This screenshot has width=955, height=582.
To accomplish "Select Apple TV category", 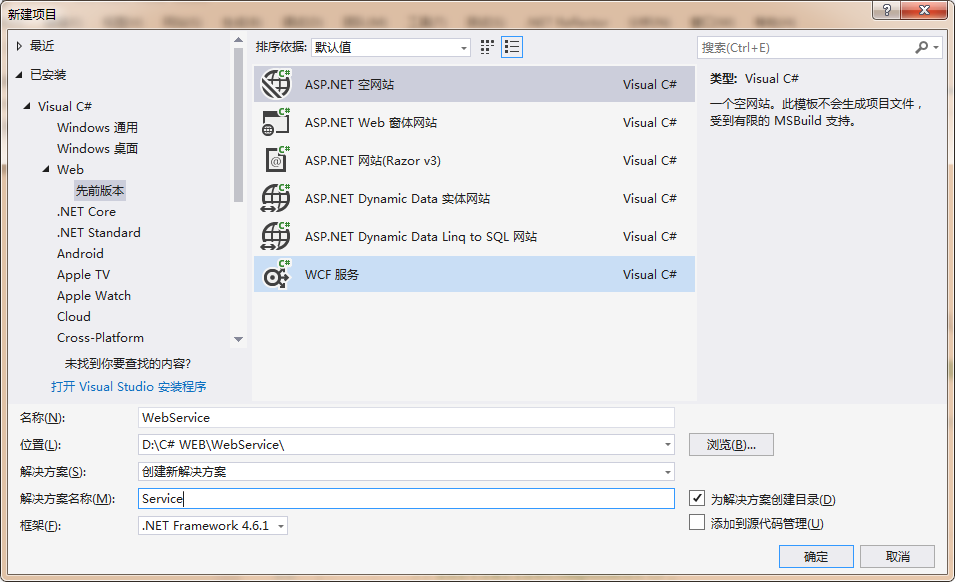I will point(83,275).
